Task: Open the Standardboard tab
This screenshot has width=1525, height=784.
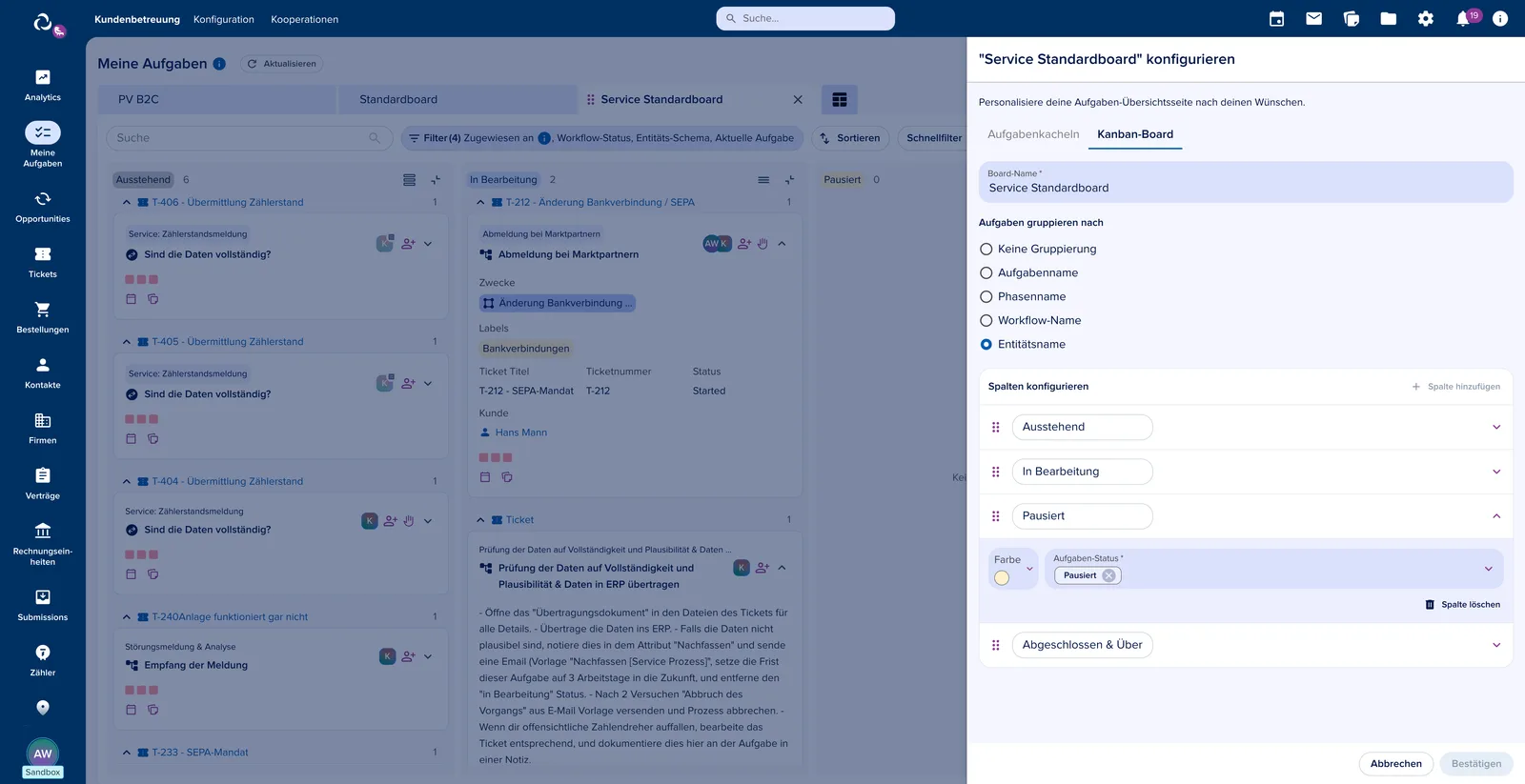Action: (x=458, y=100)
